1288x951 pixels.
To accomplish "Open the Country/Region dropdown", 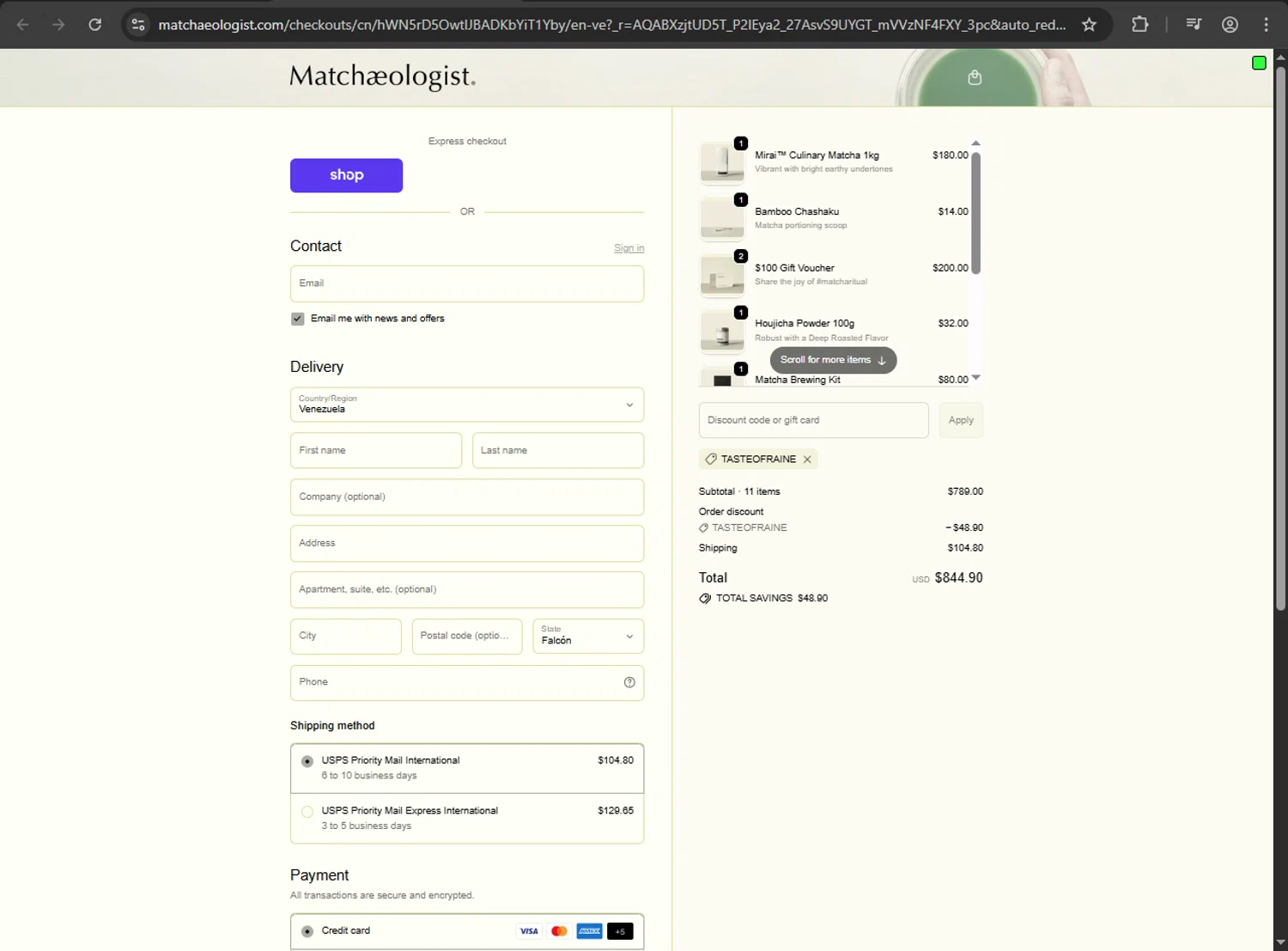I will point(467,405).
